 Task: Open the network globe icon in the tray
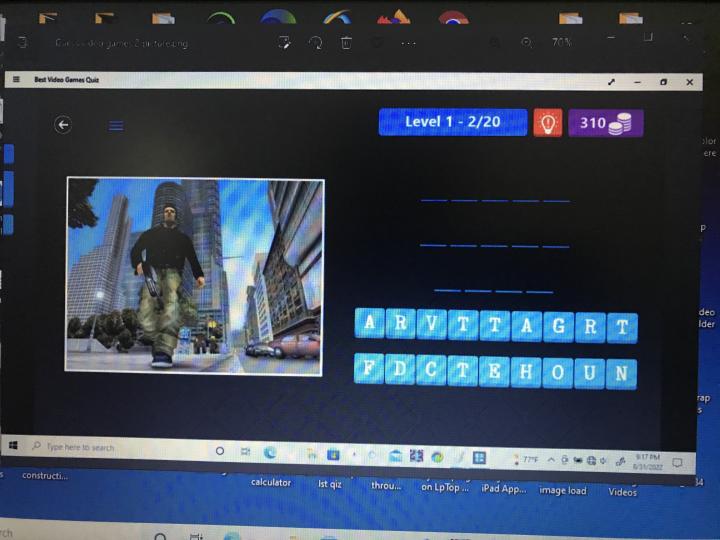coord(591,461)
